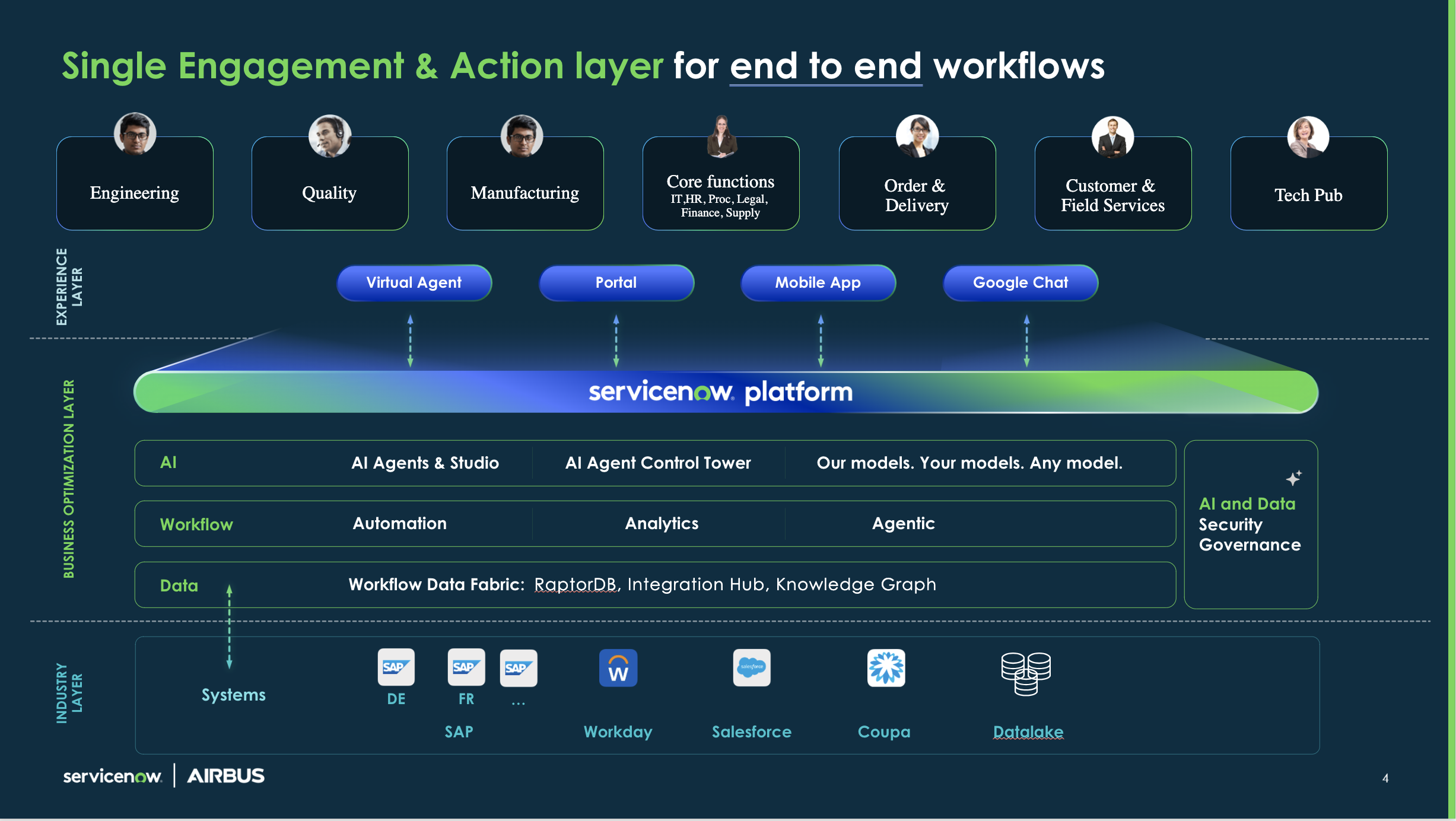Click the Analytics text
Viewport: 1456px width, 821px height.
(x=662, y=523)
